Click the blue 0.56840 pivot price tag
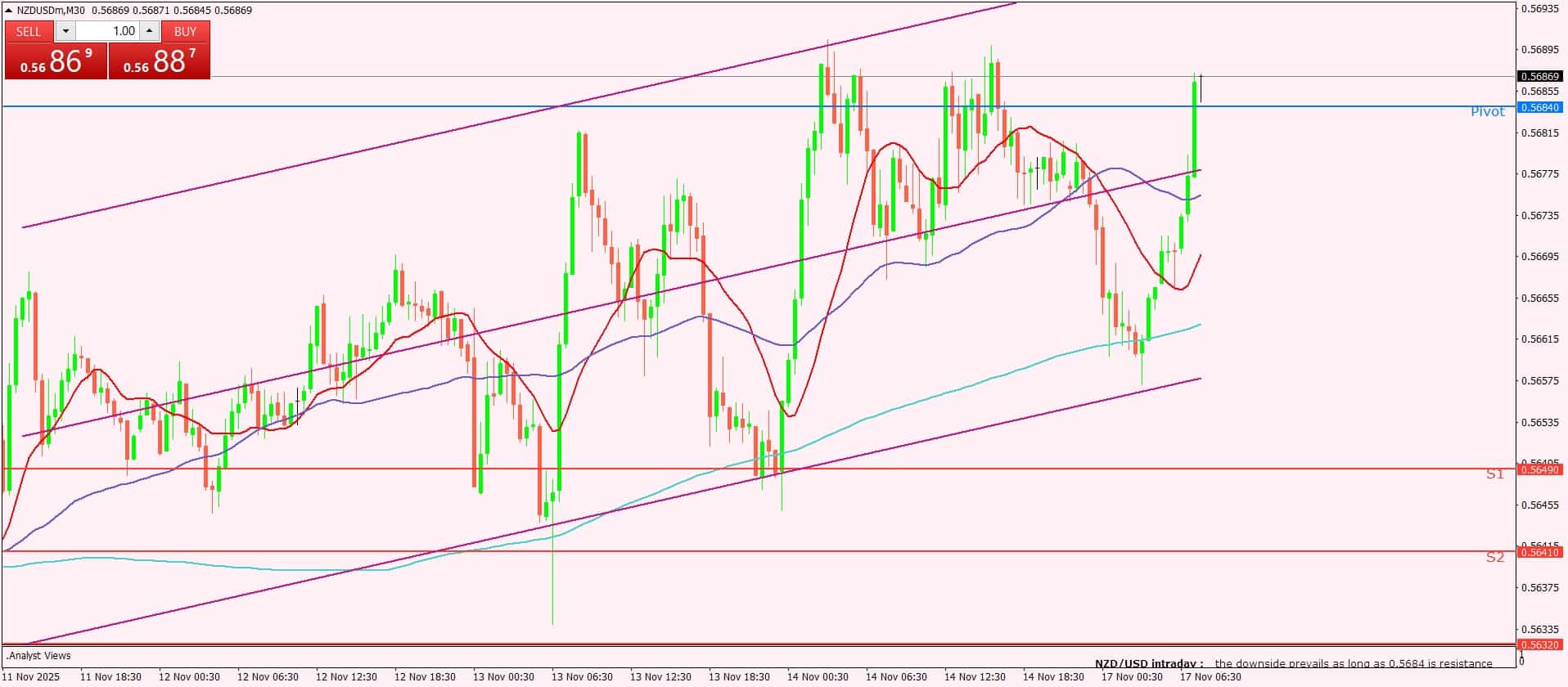Viewport: 1568px width, 687px height. 1540,108
